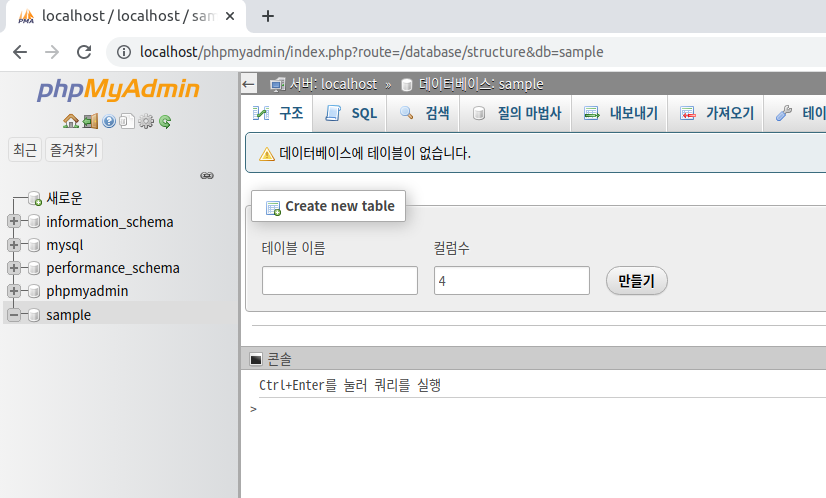Click the phpMyAdmin logo
Screen dimensions: 826x498
coord(118,89)
